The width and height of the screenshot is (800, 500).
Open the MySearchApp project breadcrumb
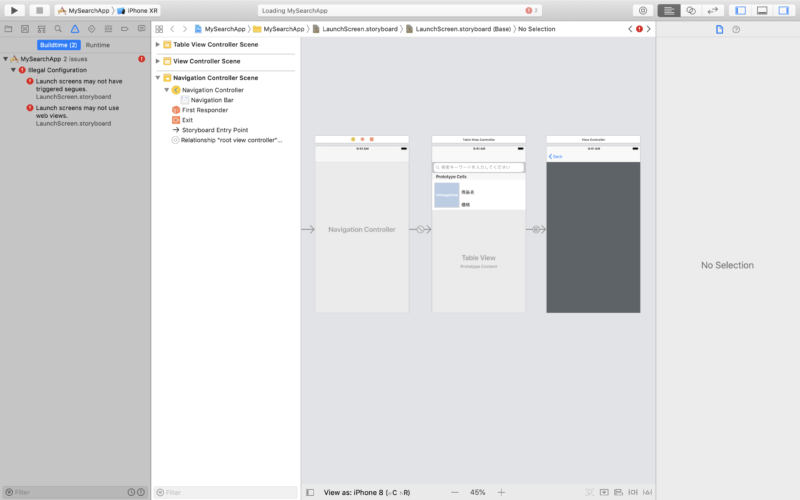pos(220,29)
